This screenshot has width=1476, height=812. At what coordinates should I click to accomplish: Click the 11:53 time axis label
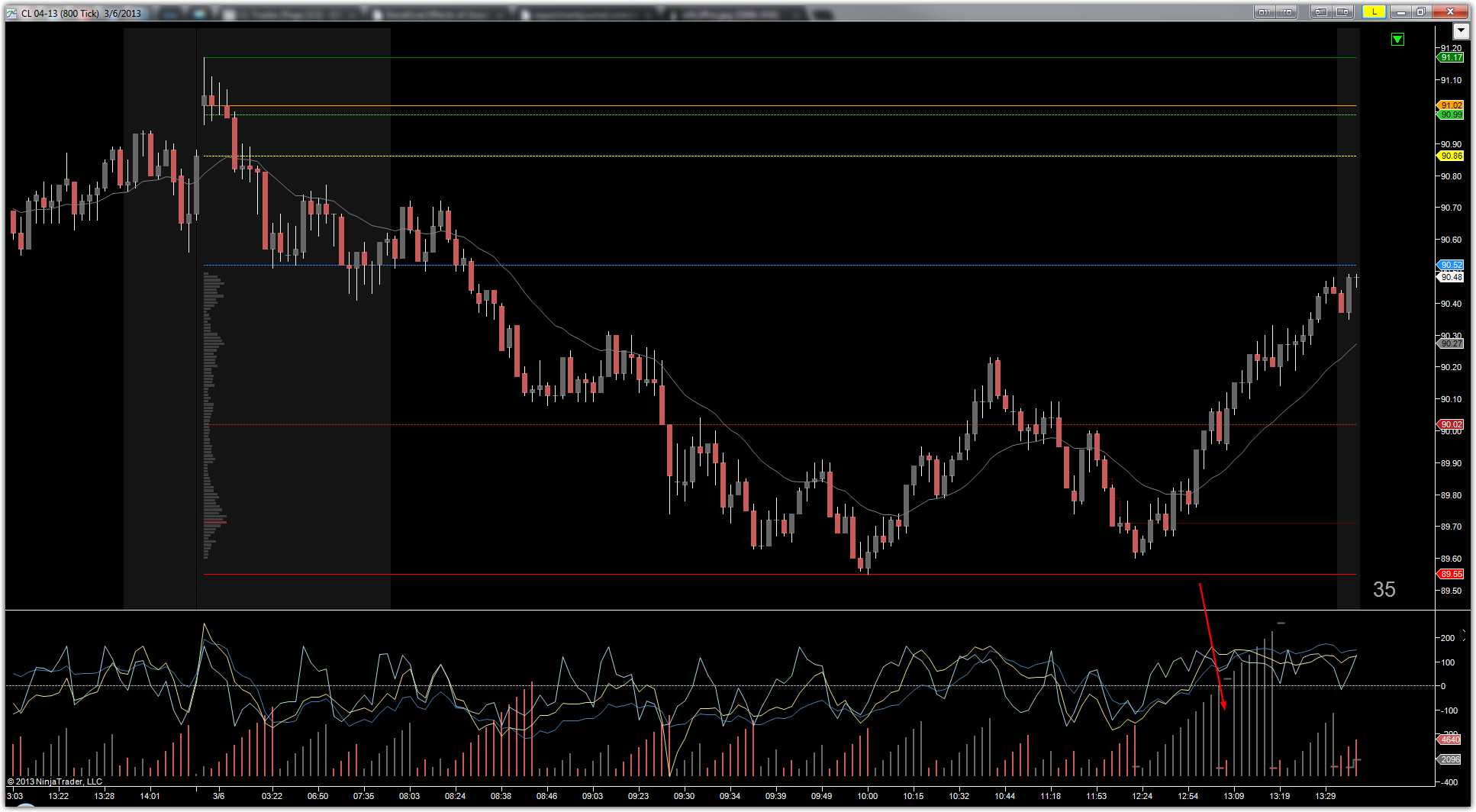coord(1097,796)
